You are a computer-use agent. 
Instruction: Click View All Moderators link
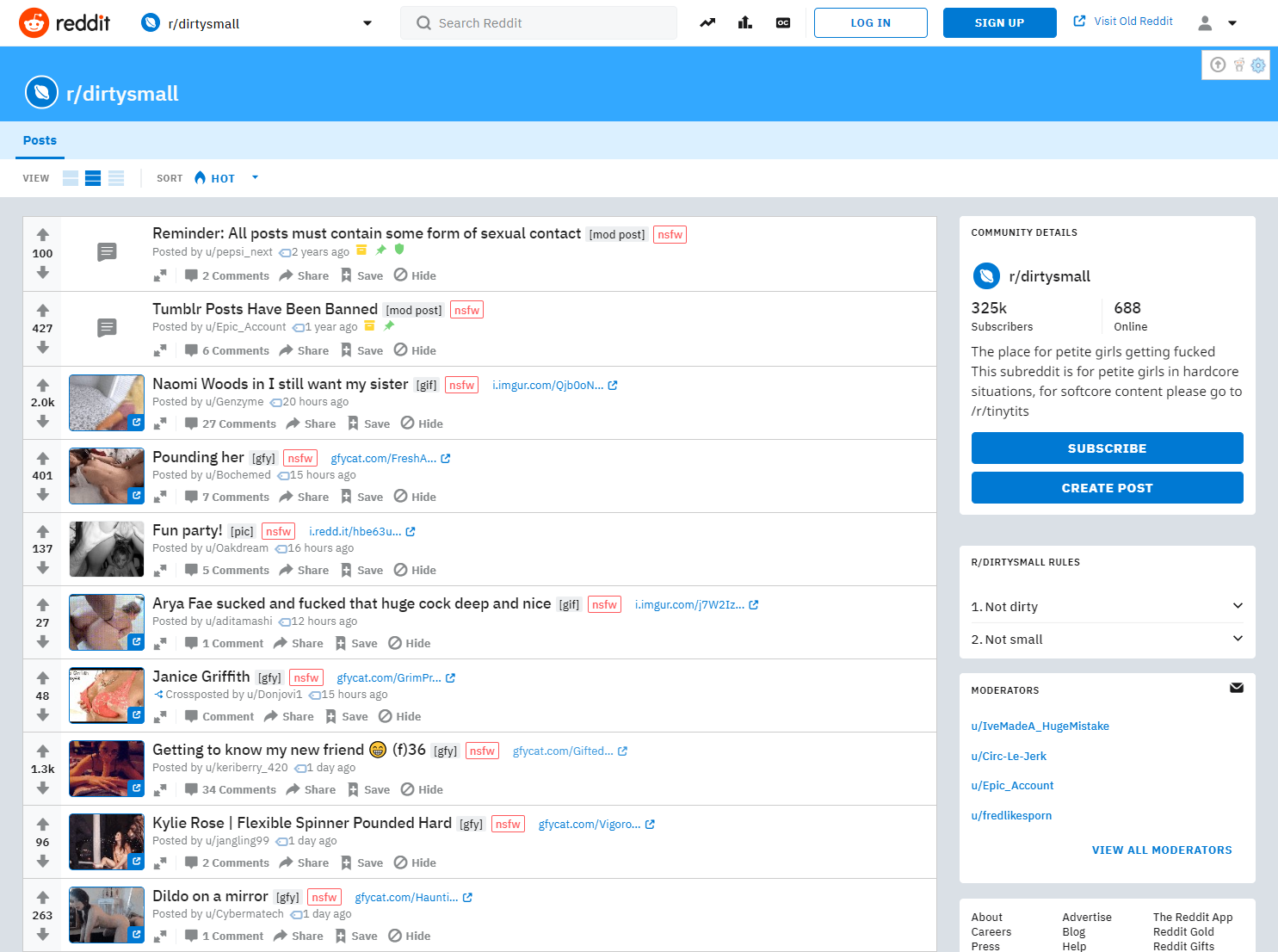(1162, 850)
